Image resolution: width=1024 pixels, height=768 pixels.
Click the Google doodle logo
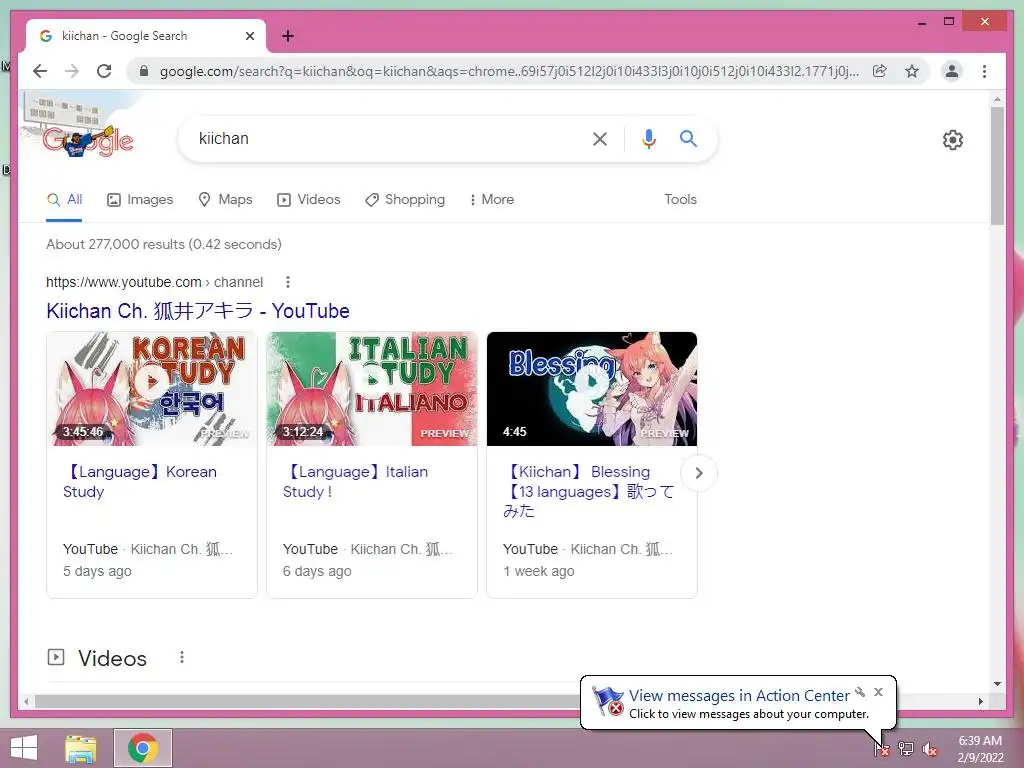click(x=88, y=140)
